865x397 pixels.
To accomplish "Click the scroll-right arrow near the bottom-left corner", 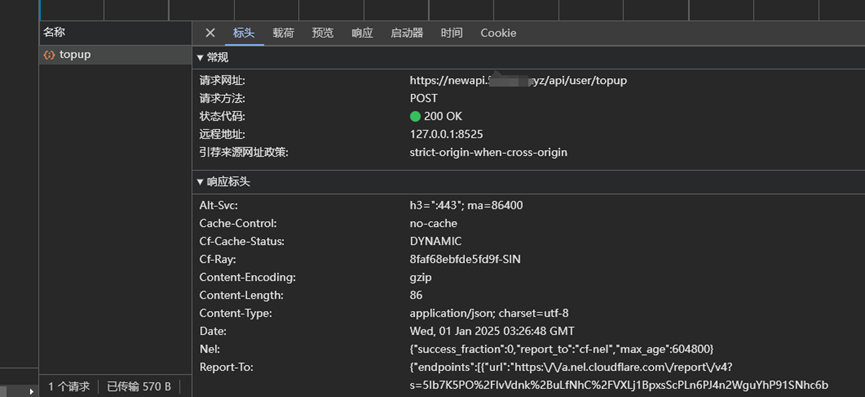I will [31, 391].
